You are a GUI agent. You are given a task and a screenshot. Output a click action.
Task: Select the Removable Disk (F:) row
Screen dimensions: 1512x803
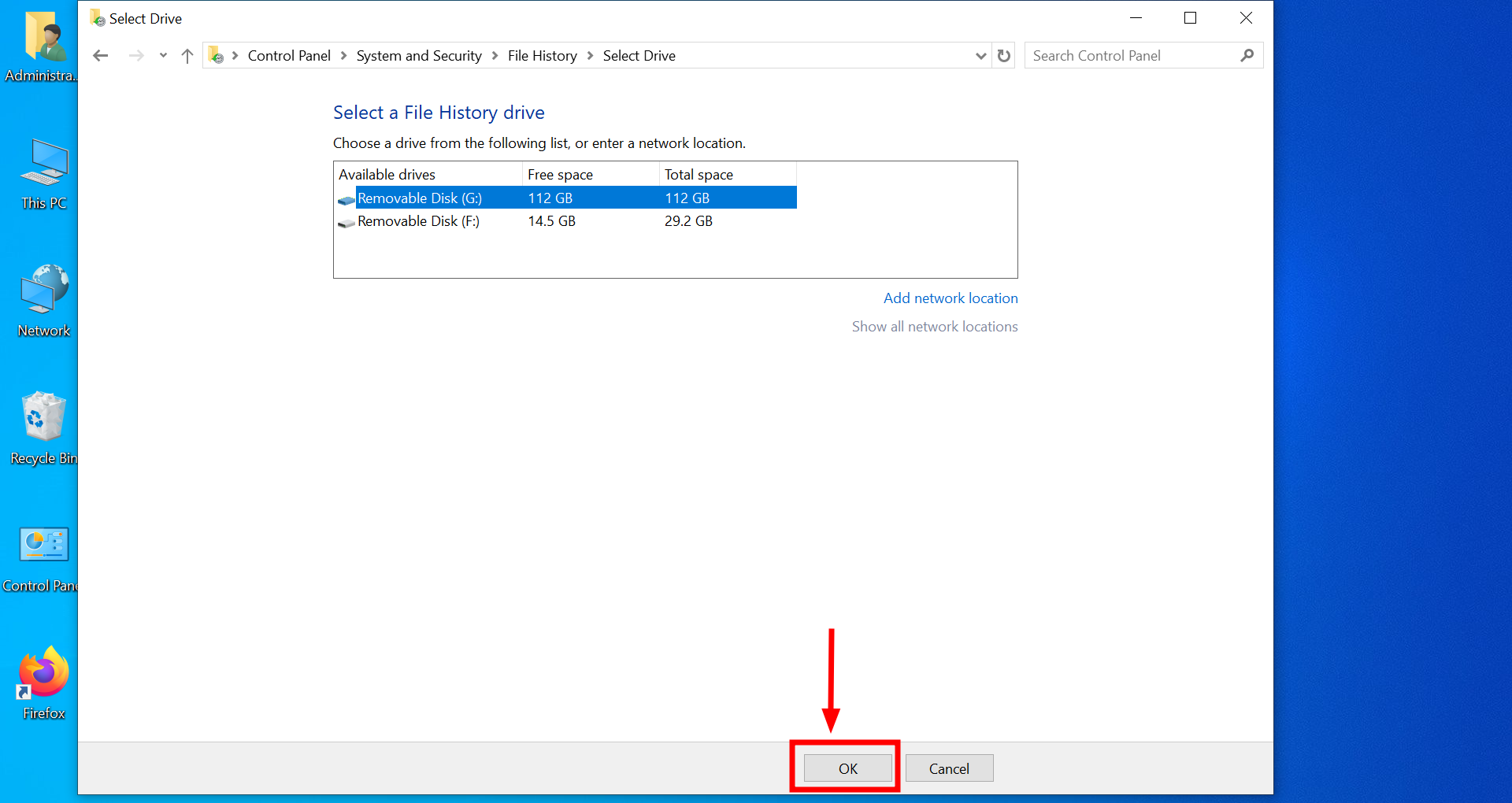[566, 220]
